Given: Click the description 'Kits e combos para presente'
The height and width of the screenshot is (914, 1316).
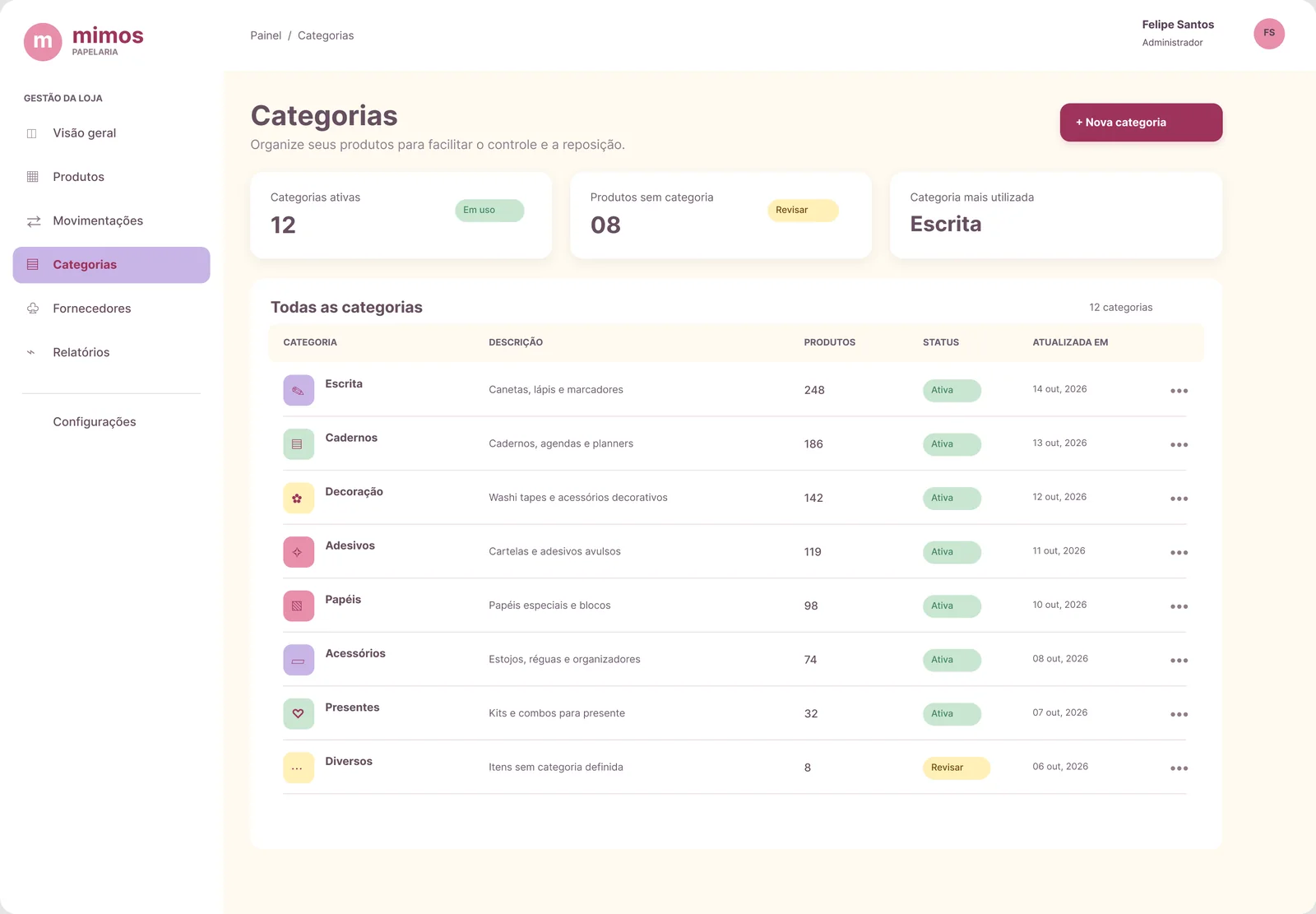Looking at the screenshot, I should 557,713.
